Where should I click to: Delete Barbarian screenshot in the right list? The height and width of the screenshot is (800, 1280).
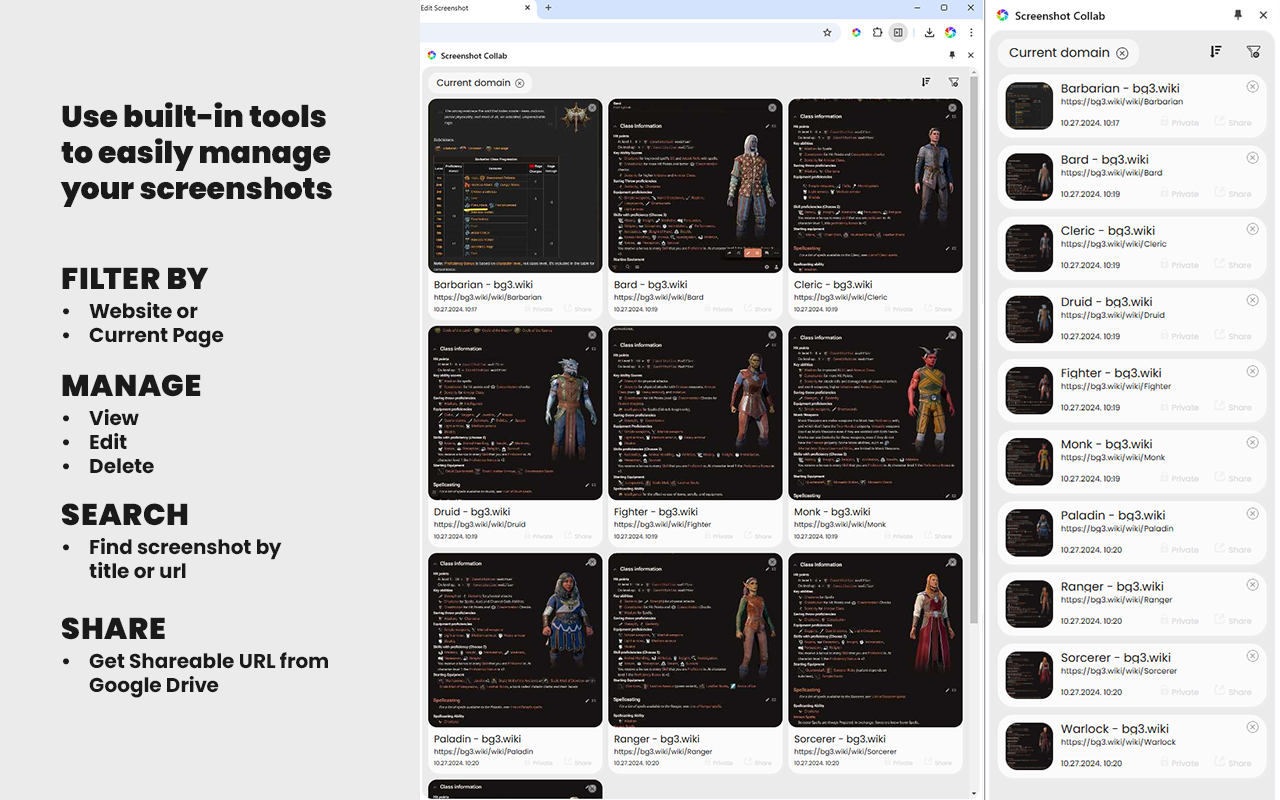tap(1253, 87)
